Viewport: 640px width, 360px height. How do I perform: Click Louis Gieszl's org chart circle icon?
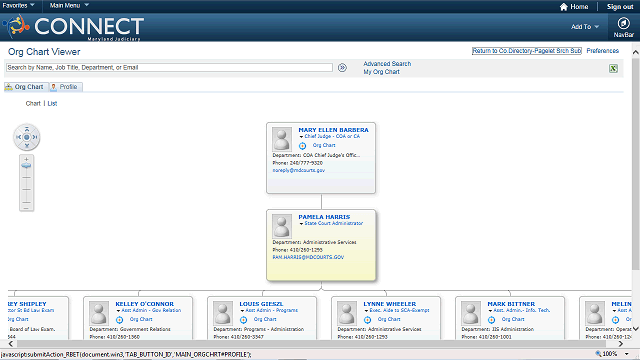tap(244, 320)
